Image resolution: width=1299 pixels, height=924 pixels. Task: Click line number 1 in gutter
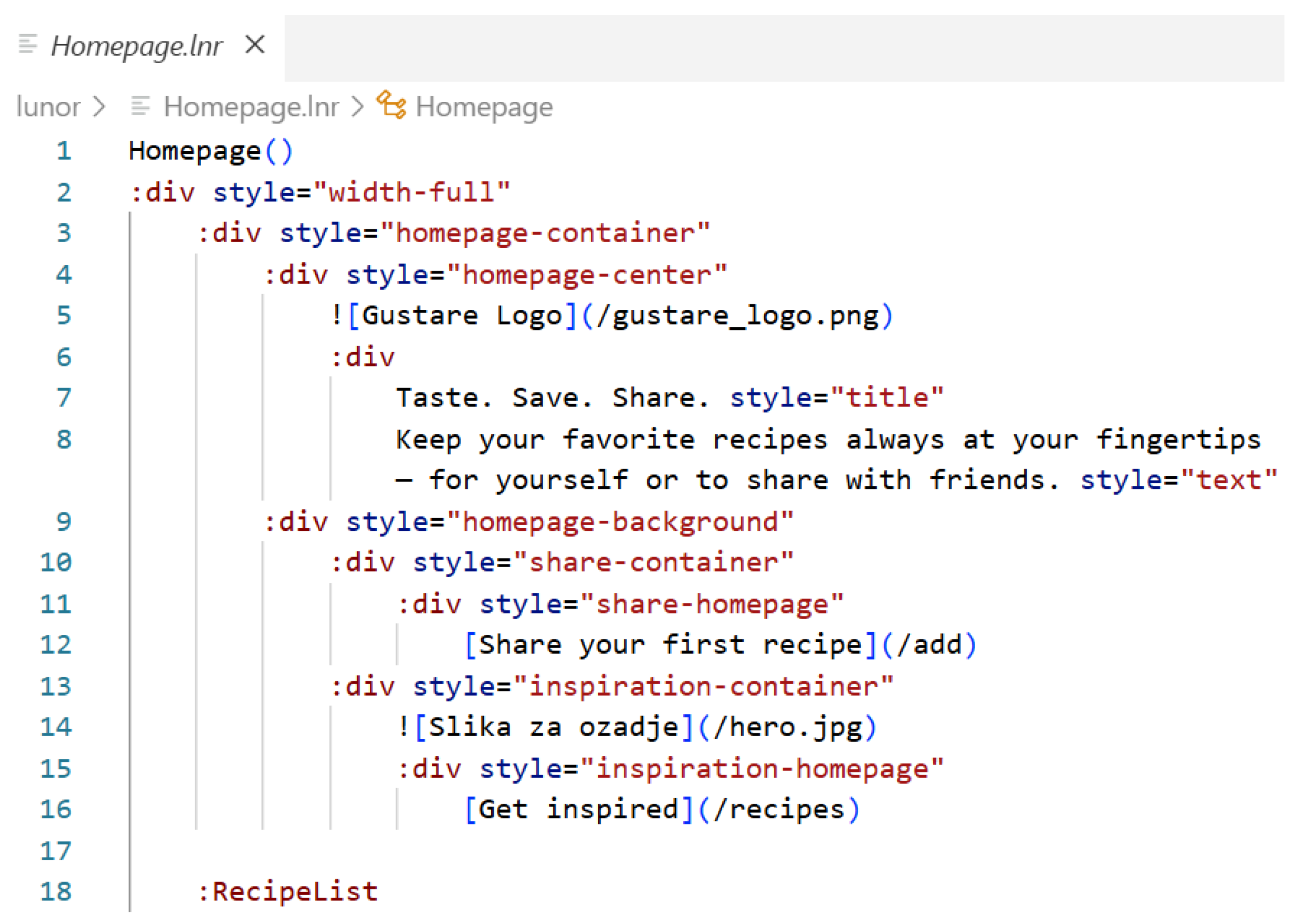coord(64,151)
